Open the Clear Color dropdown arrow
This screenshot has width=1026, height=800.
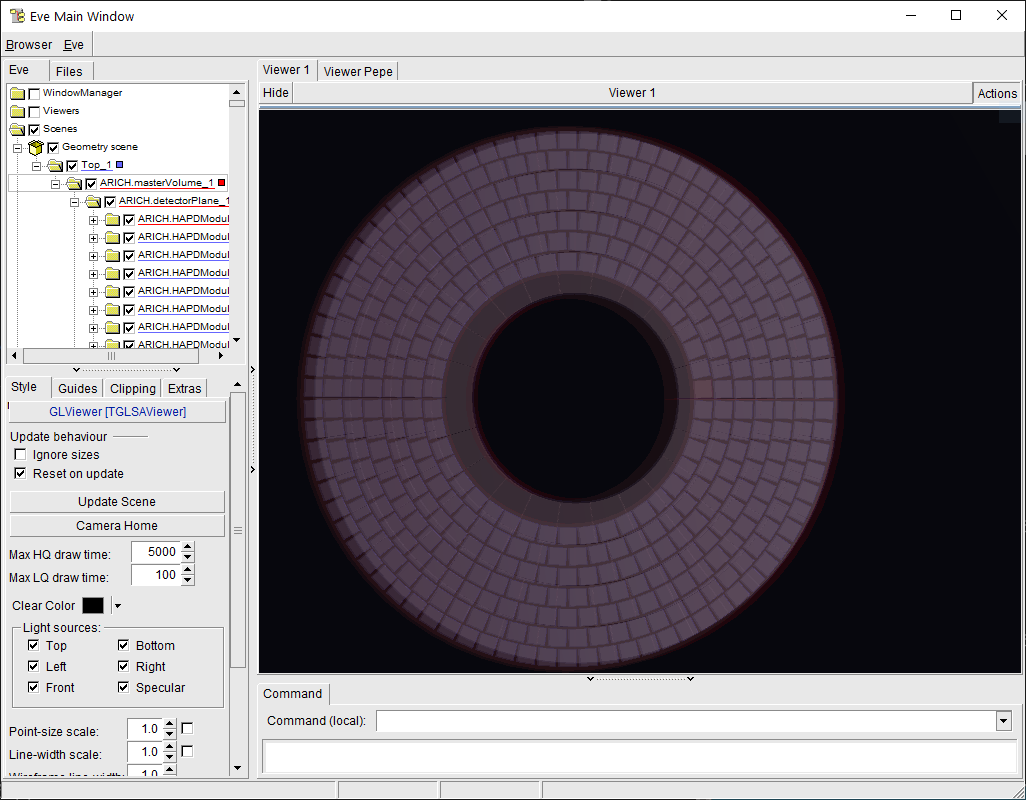tap(117, 605)
